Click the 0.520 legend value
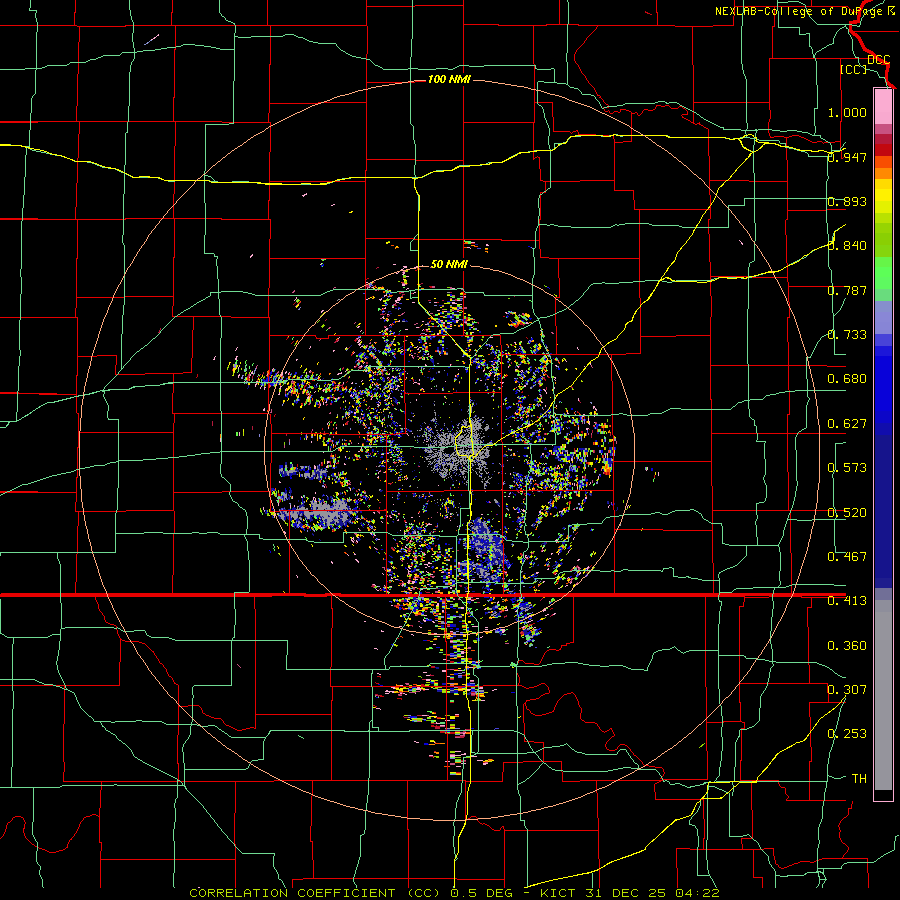The image size is (900, 900). (847, 513)
